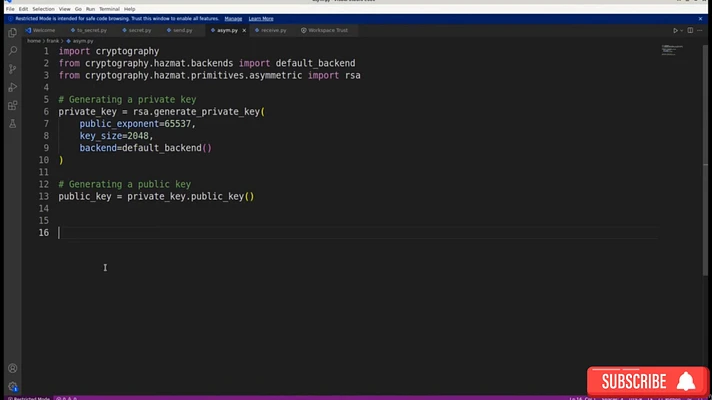Open the Extensions view
The image size is (712, 400).
13,105
